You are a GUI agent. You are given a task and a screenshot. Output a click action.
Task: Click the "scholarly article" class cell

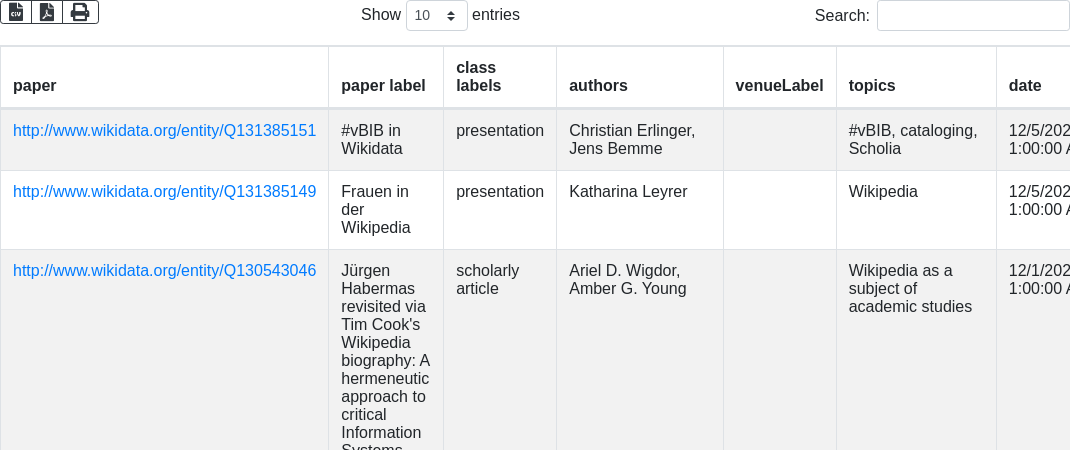[x=487, y=280]
